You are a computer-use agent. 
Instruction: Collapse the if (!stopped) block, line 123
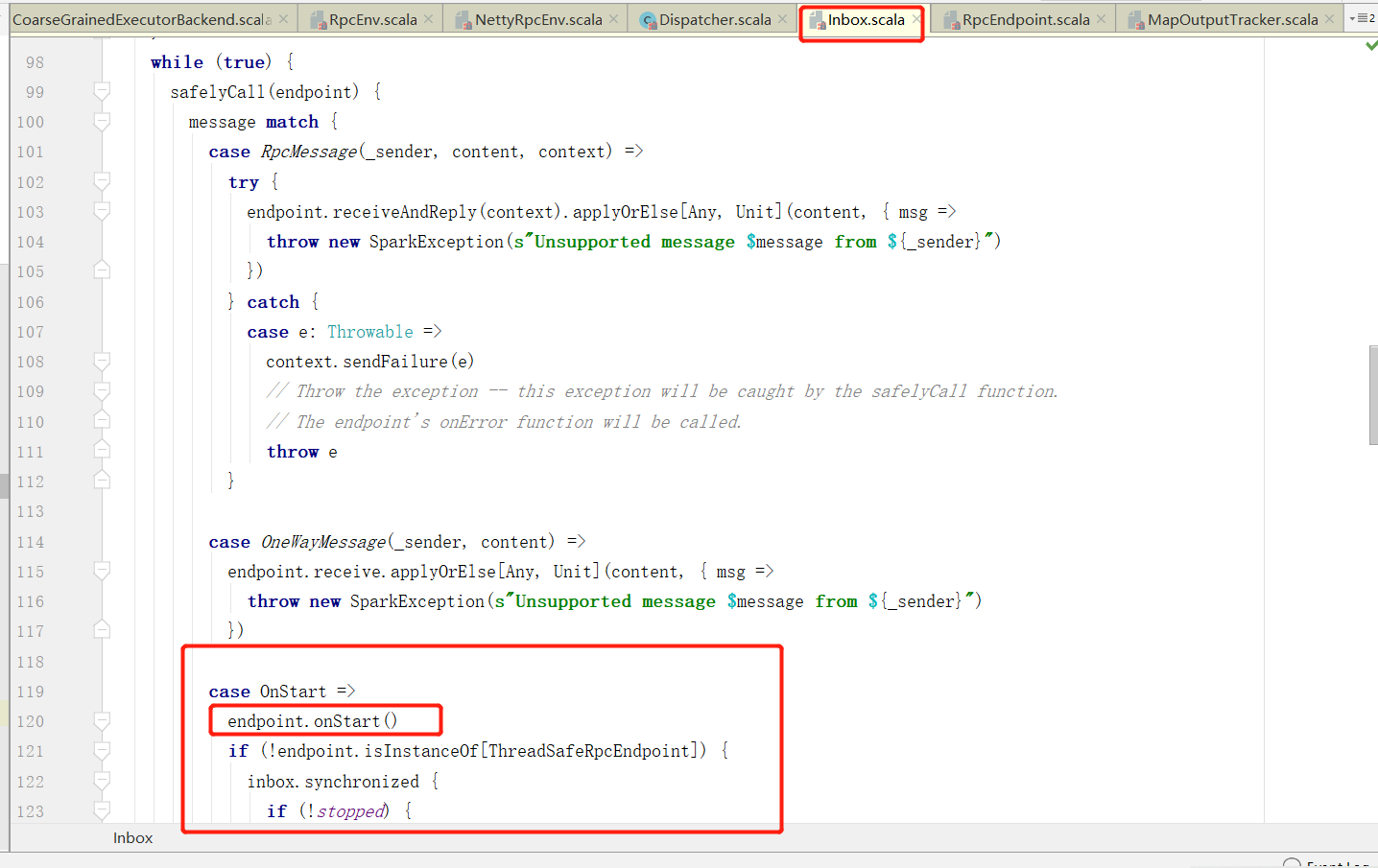coord(102,811)
